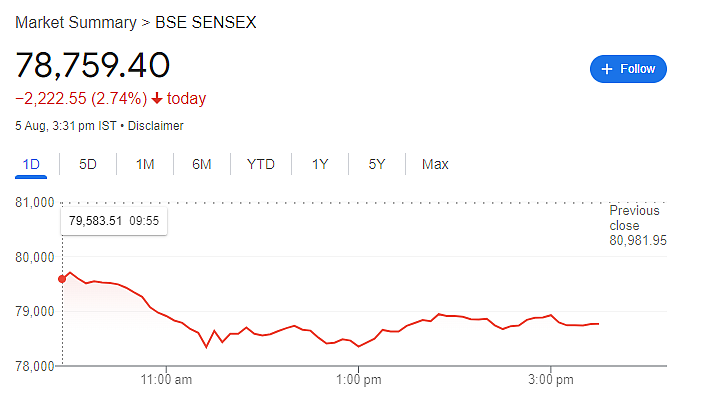Select the Max time range

coord(435,165)
